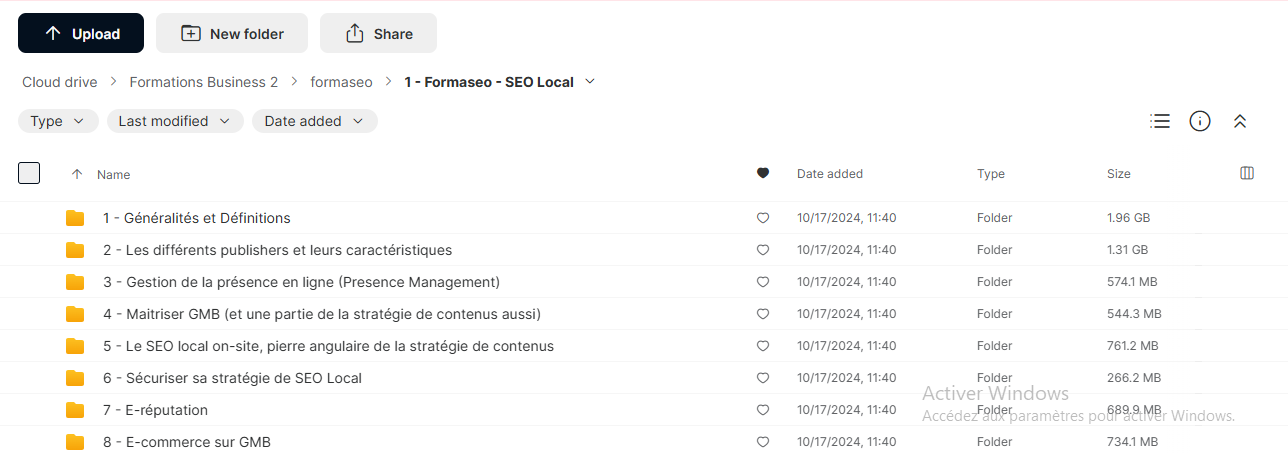
Task: Toggle heart for 6 - Sécuriser sa stratégie
Action: point(763,378)
